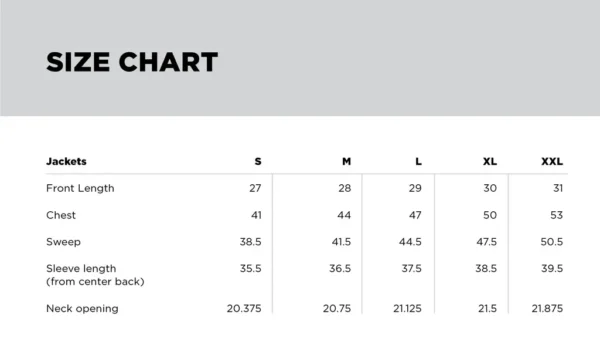The image size is (600, 362).
Task: Click Sleeve length value 35.5 for S
Action: pyautogui.click(x=251, y=269)
